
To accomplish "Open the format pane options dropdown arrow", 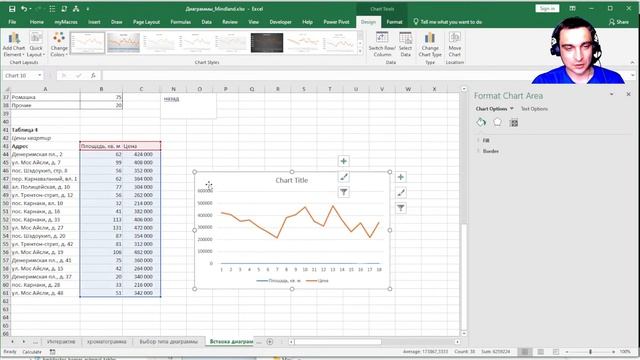I will [x=611, y=94].
